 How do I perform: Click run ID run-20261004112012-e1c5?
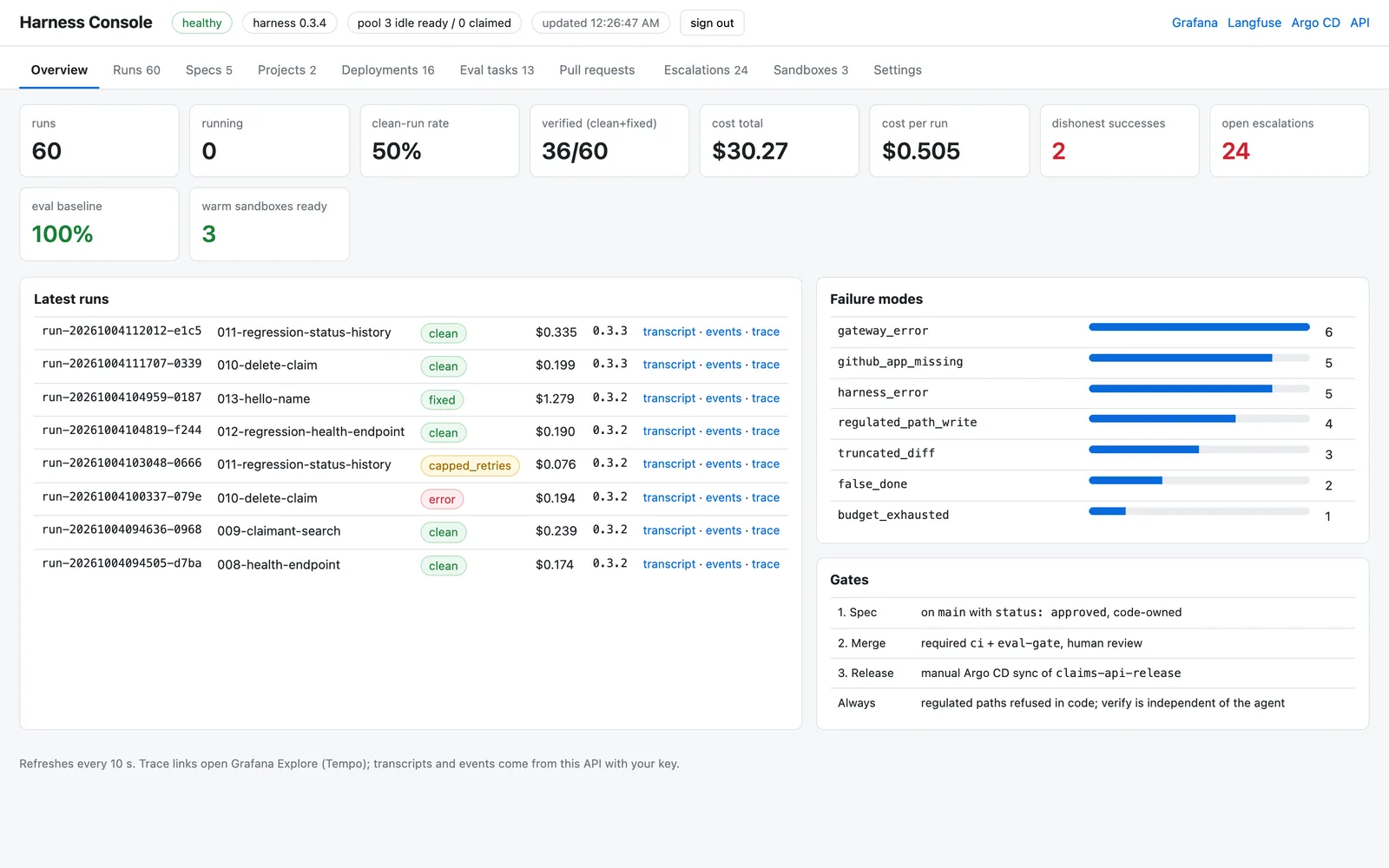[x=122, y=332]
